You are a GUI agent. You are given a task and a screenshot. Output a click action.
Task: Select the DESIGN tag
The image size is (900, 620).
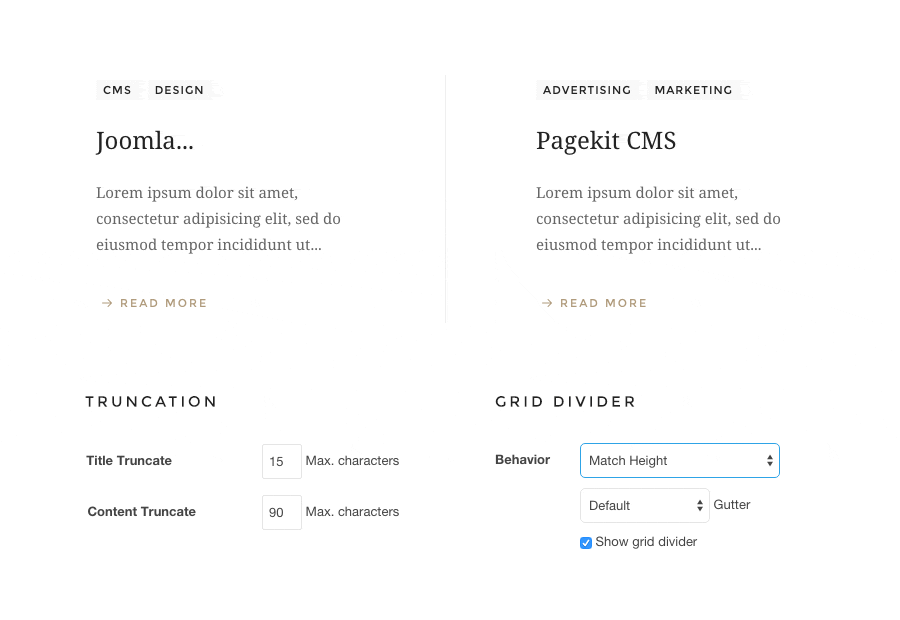(179, 90)
